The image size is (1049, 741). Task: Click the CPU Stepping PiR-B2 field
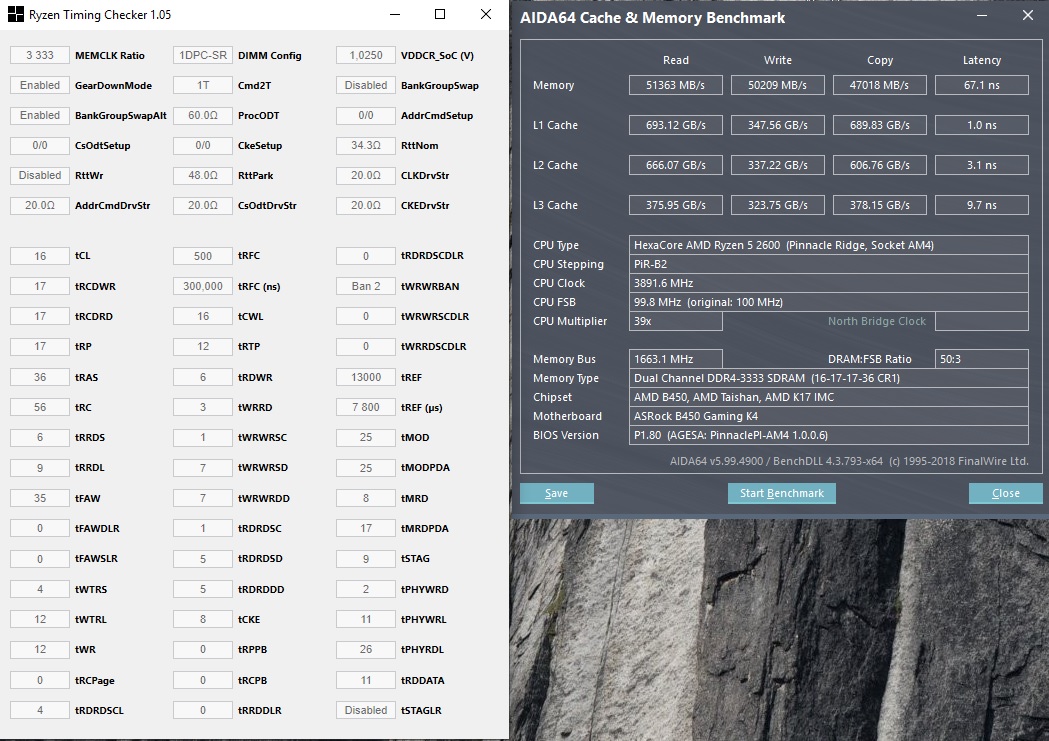(828, 264)
